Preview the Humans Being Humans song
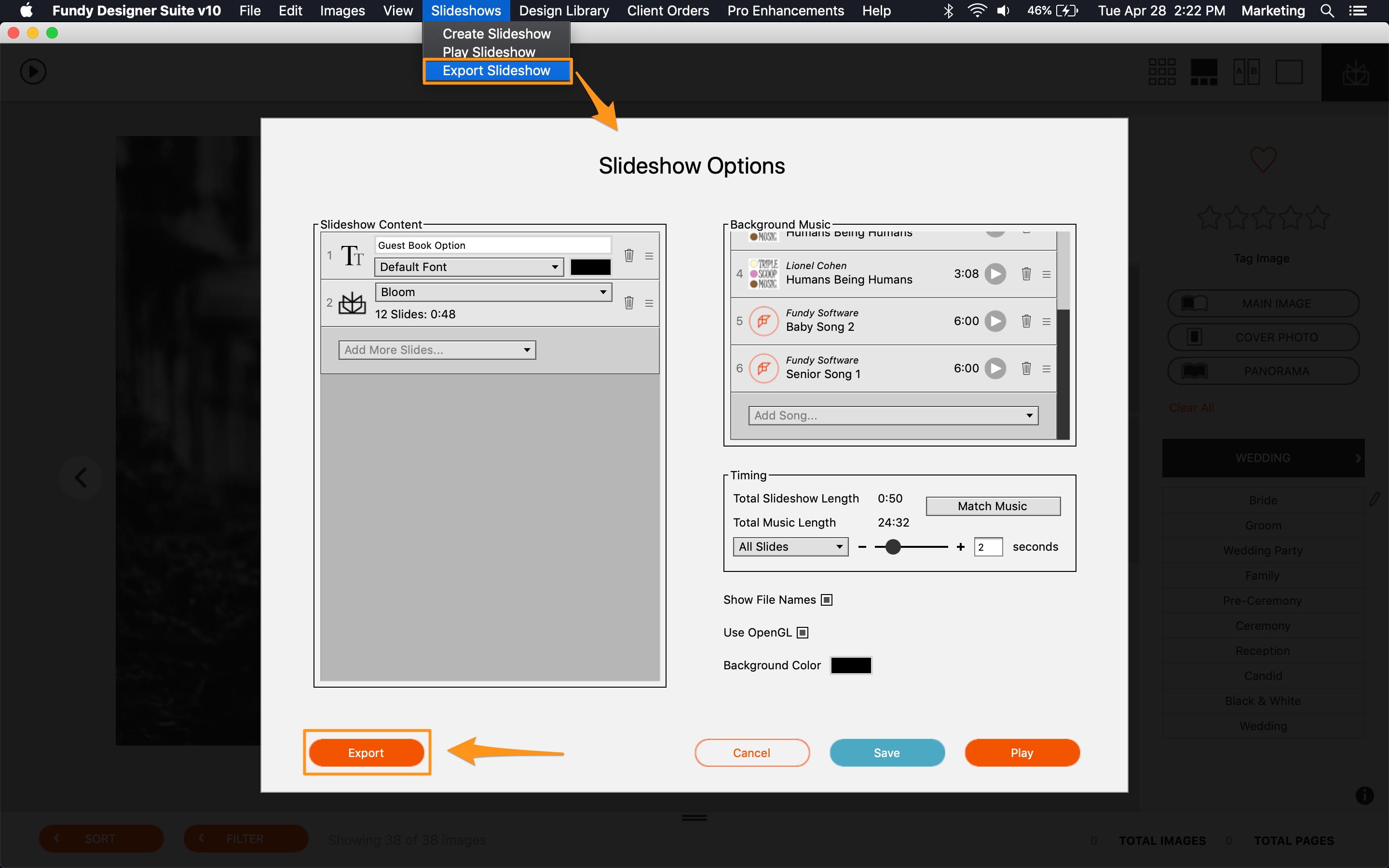This screenshot has width=1389, height=868. [x=995, y=274]
